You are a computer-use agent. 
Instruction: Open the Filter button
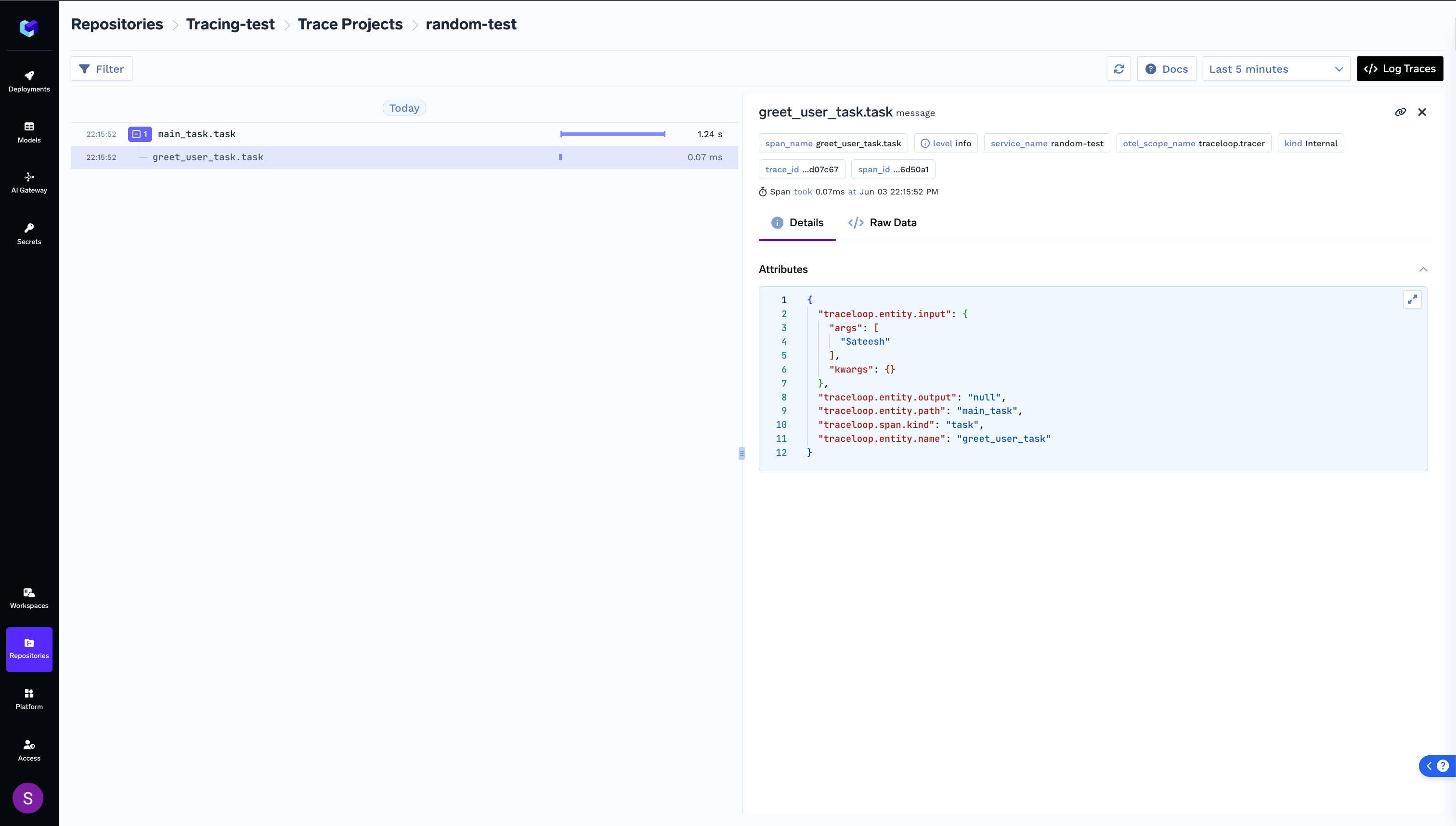click(x=102, y=69)
